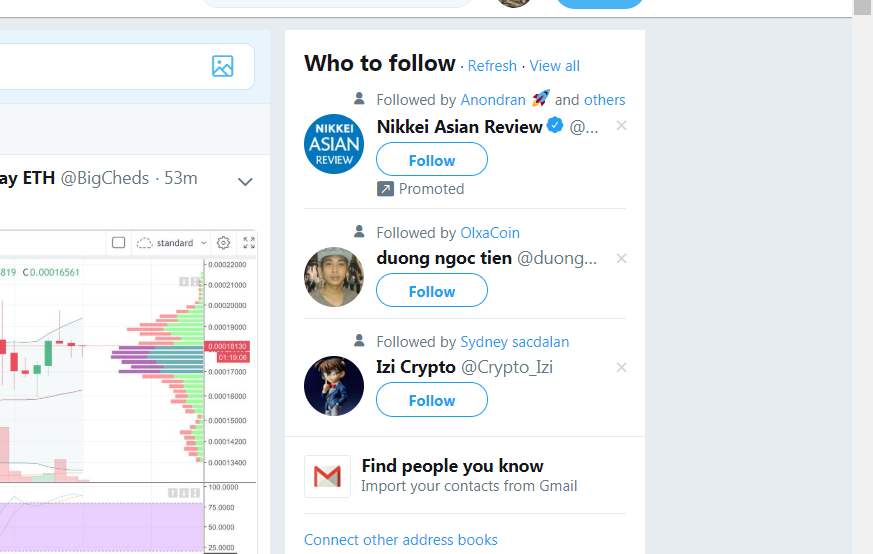Follow duong ngoc tien
873x554 pixels.
click(432, 291)
